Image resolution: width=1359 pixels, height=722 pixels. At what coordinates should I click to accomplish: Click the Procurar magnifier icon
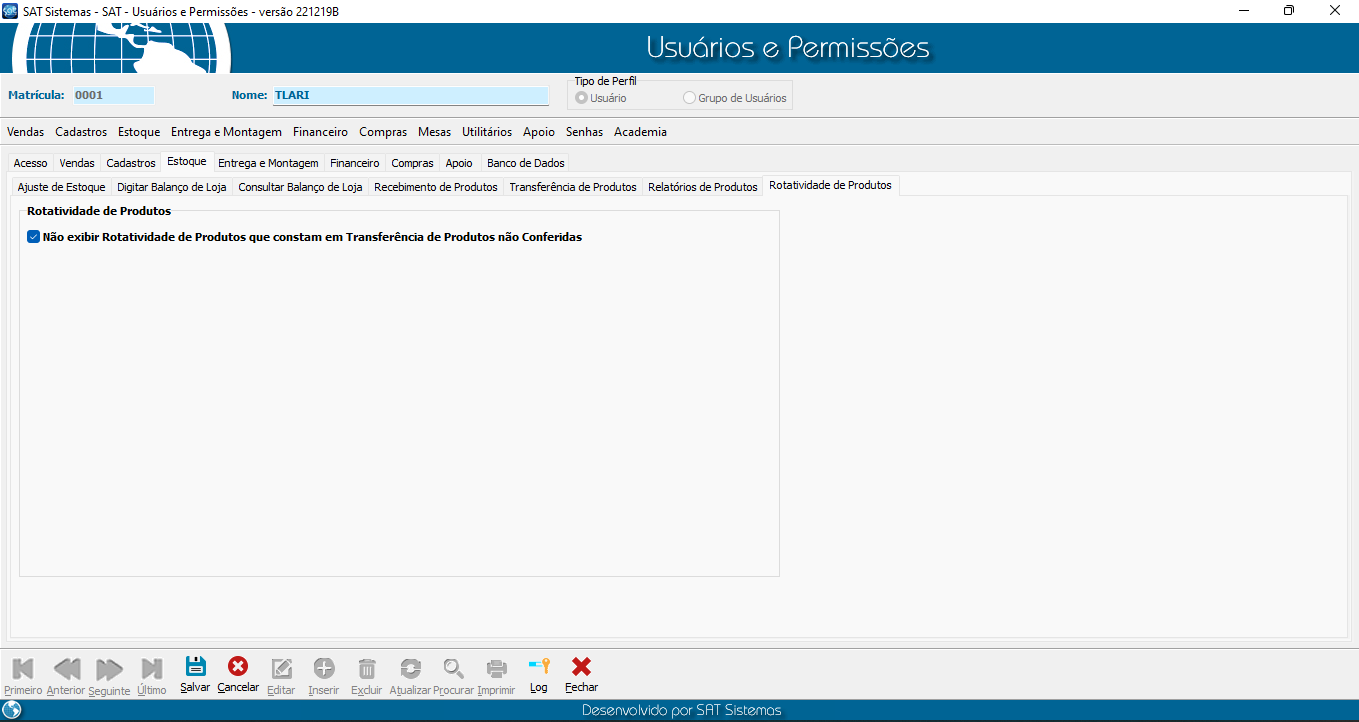pyautogui.click(x=453, y=668)
